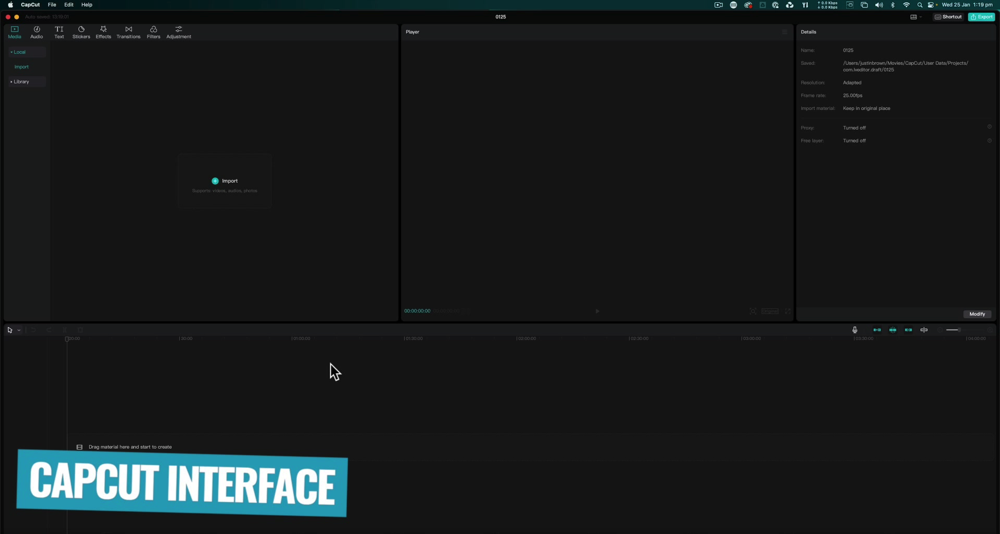Image resolution: width=1000 pixels, height=534 pixels.
Task: Open the volume menu bar icon
Action: 879,4
